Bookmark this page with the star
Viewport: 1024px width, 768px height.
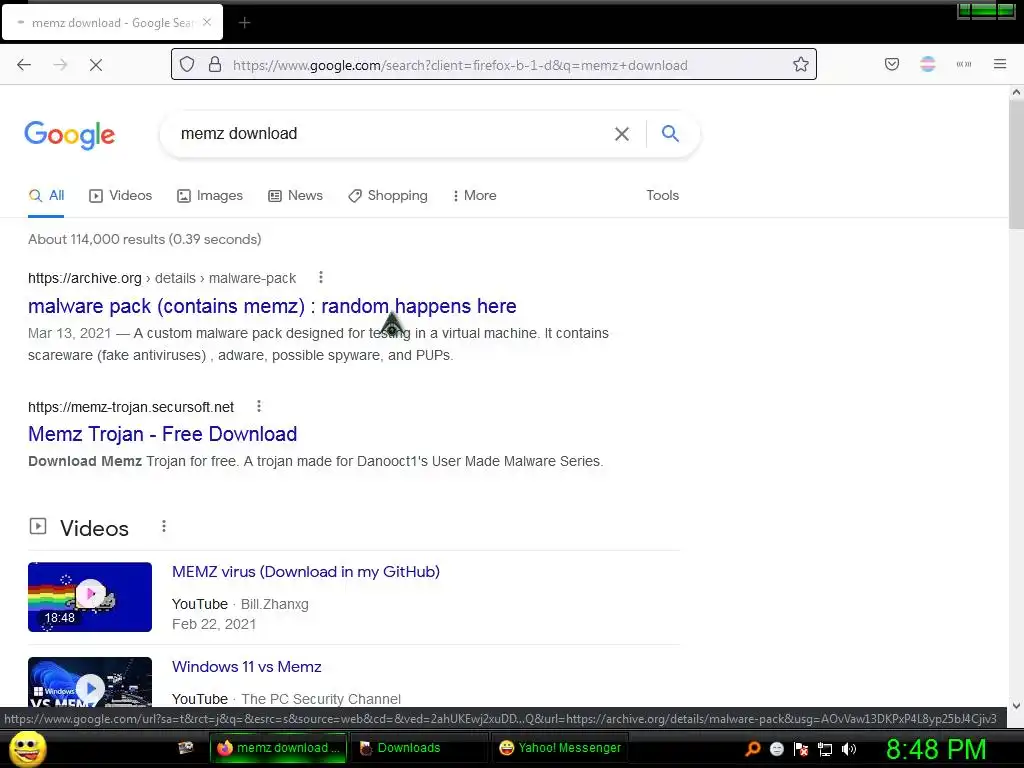coord(801,64)
